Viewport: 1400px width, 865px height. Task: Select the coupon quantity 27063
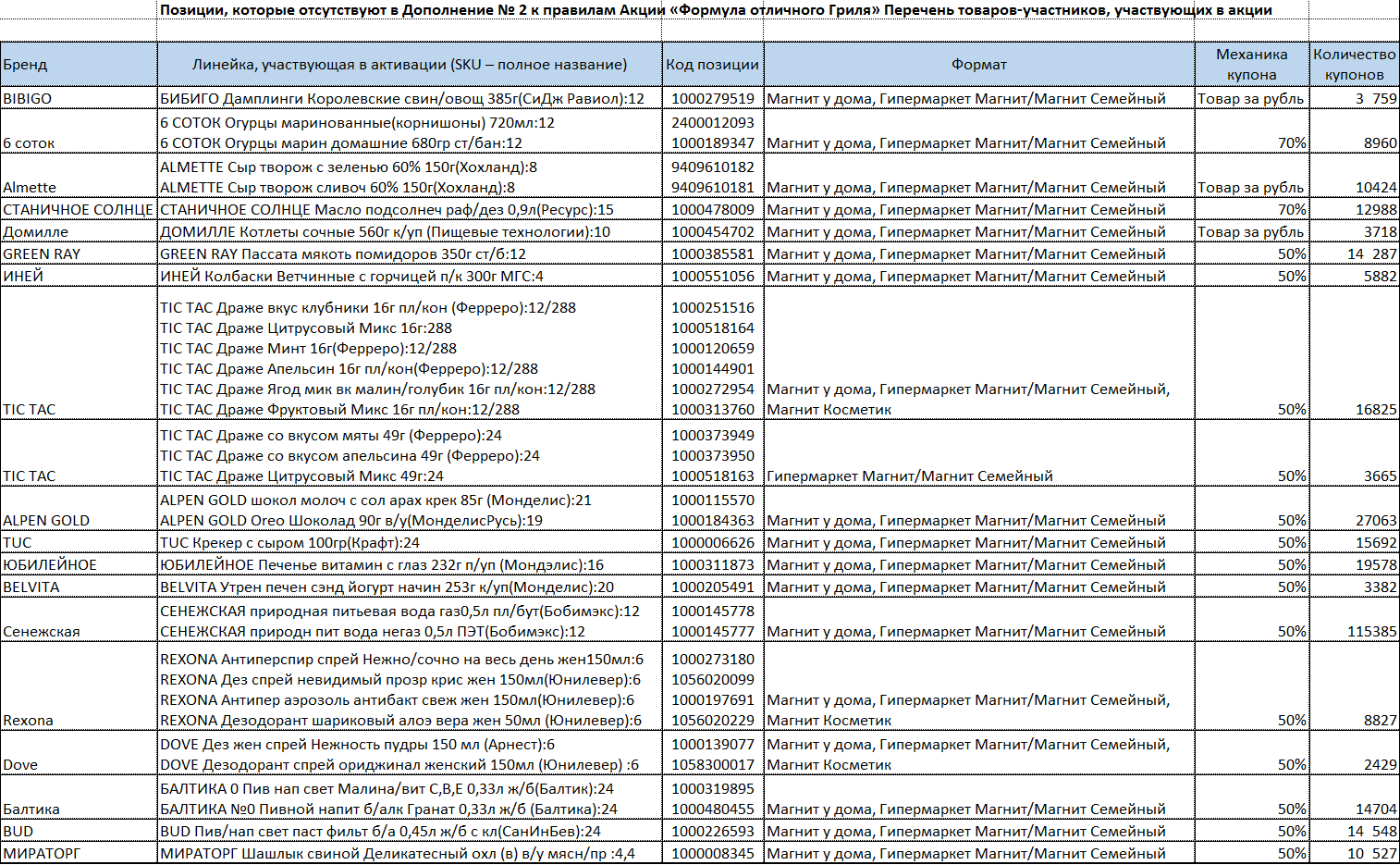click(1376, 520)
